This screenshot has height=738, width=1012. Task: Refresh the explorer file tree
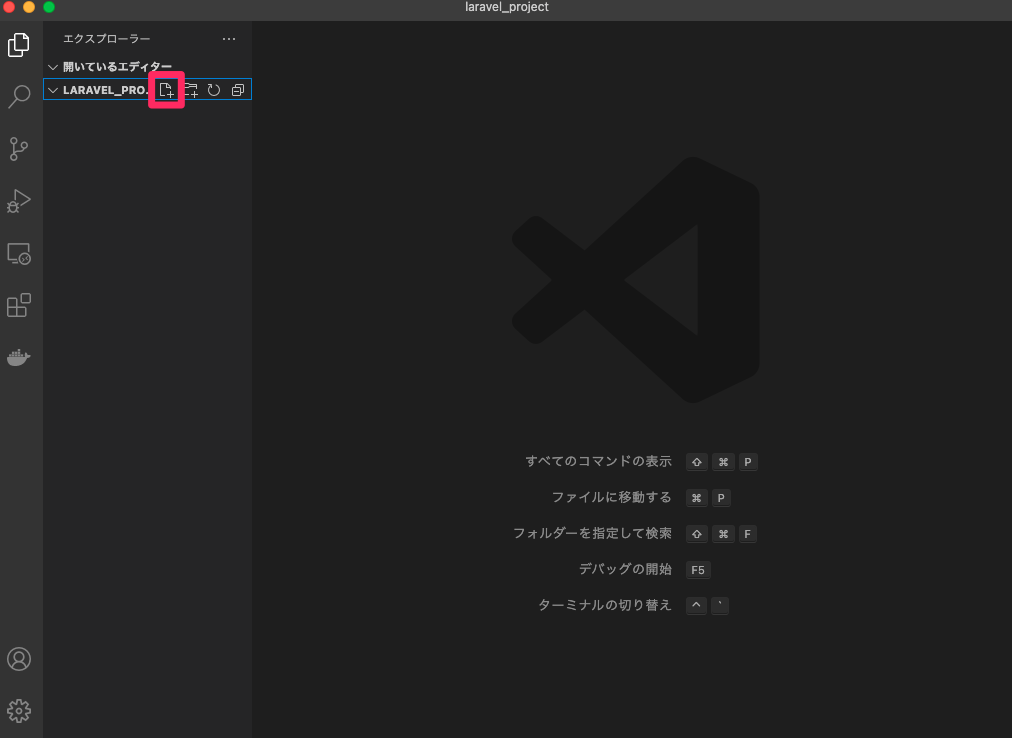pyautogui.click(x=214, y=90)
